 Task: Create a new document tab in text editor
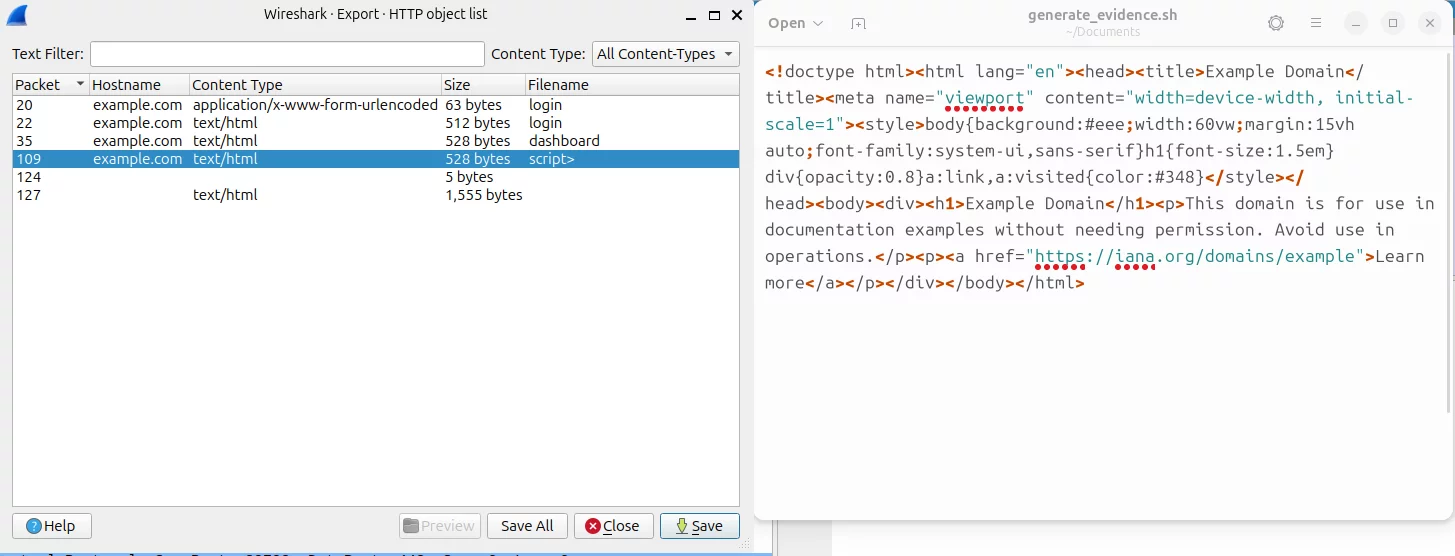858,23
